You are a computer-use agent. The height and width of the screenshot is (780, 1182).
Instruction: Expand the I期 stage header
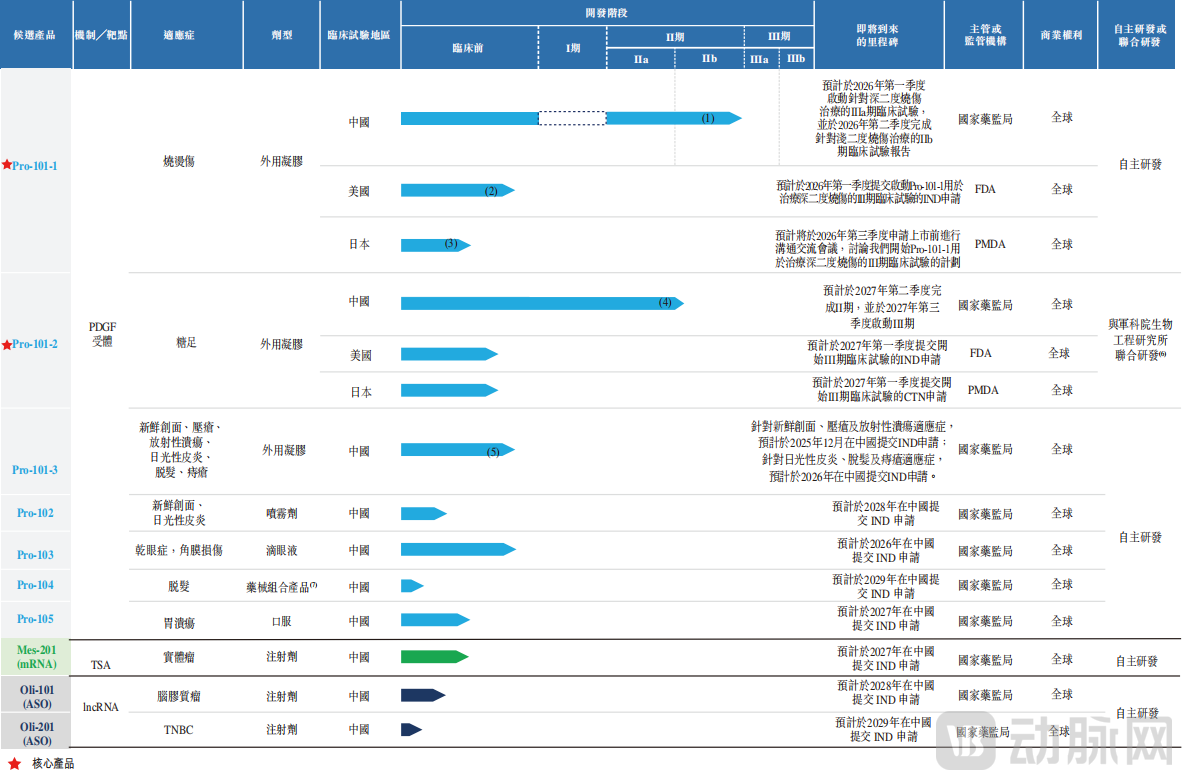(572, 46)
